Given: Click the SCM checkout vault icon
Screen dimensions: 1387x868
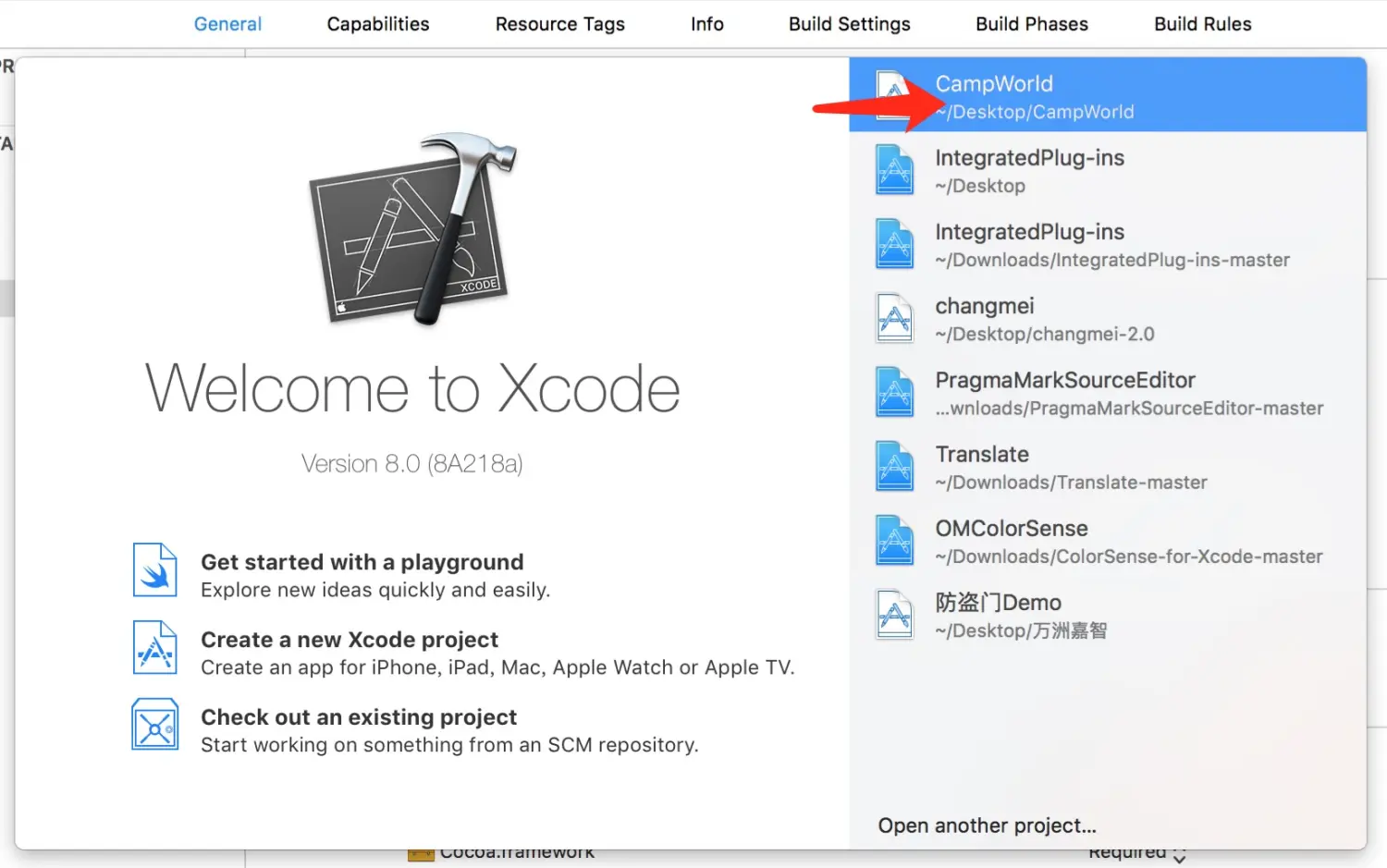Looking at the screenshot, I should click(x=154, y=724).
